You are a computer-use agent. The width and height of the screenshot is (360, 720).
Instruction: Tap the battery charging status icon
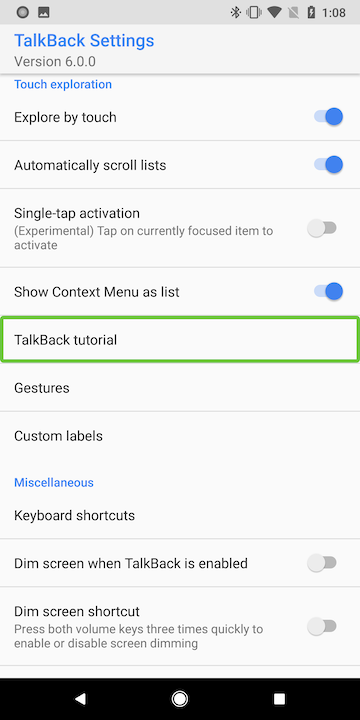click(x=311, y=12)
